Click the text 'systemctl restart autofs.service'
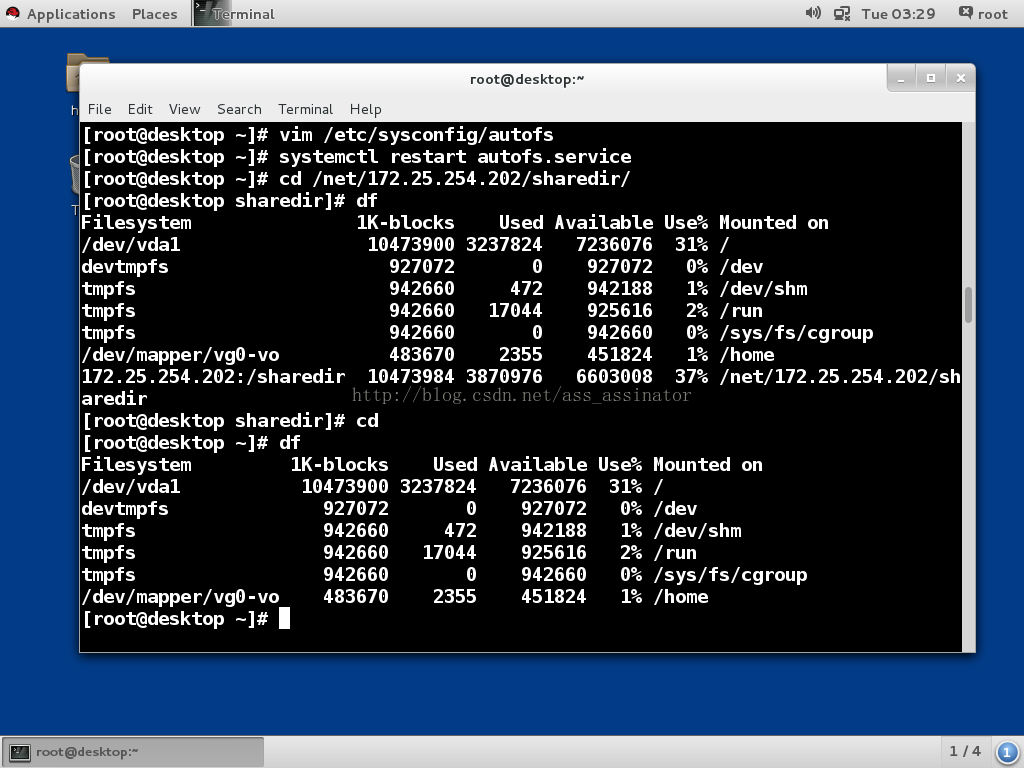 tap(455, 157)
